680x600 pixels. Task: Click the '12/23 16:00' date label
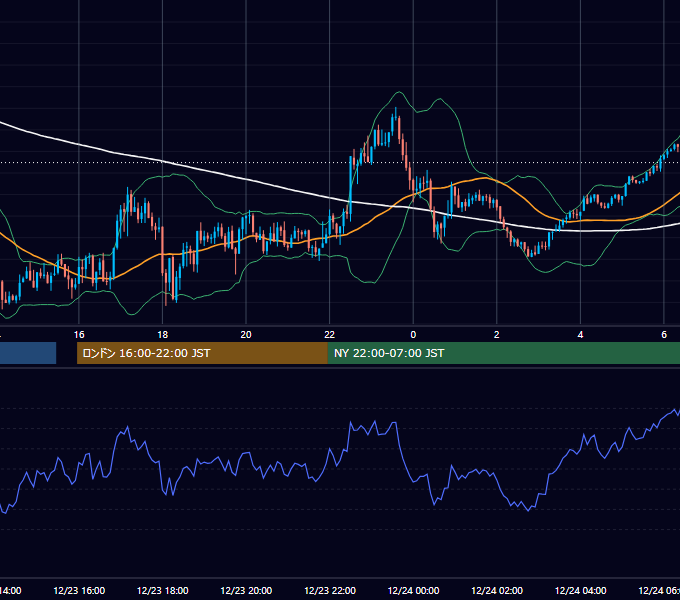pos(79,590)
